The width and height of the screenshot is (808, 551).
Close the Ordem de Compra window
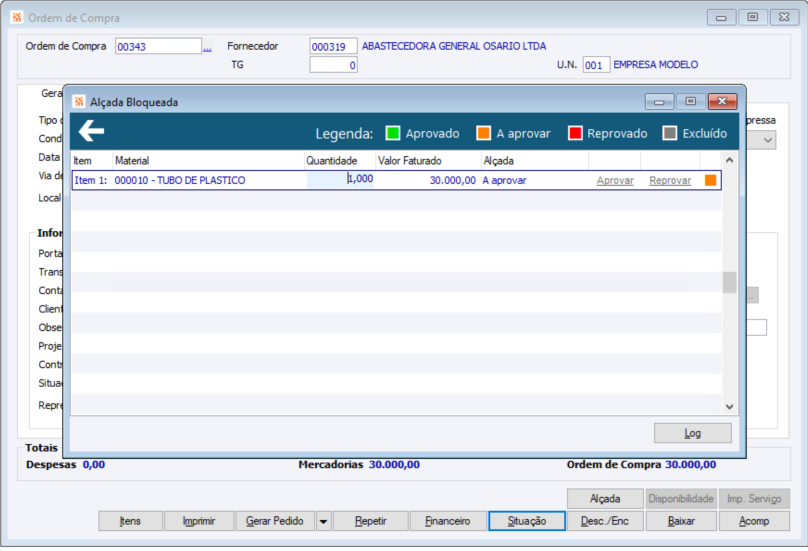(x=784, y=17)
